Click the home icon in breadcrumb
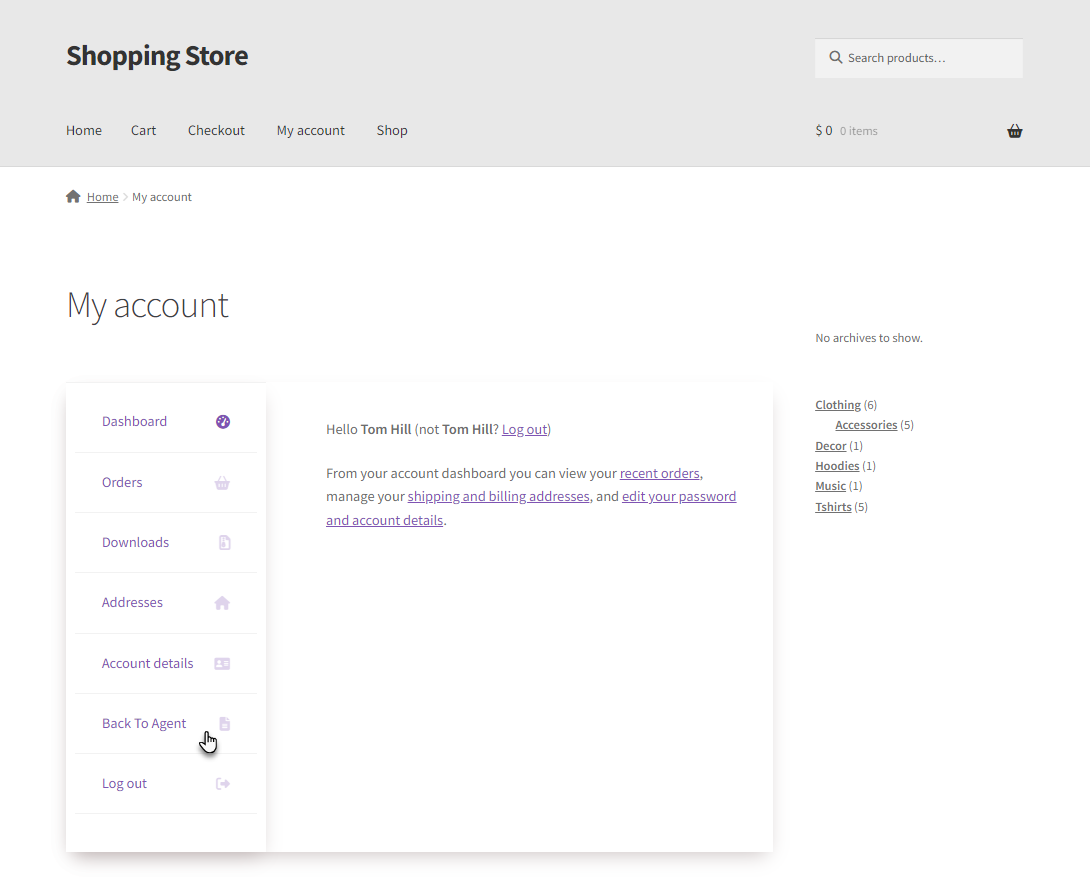 point(73,197)
